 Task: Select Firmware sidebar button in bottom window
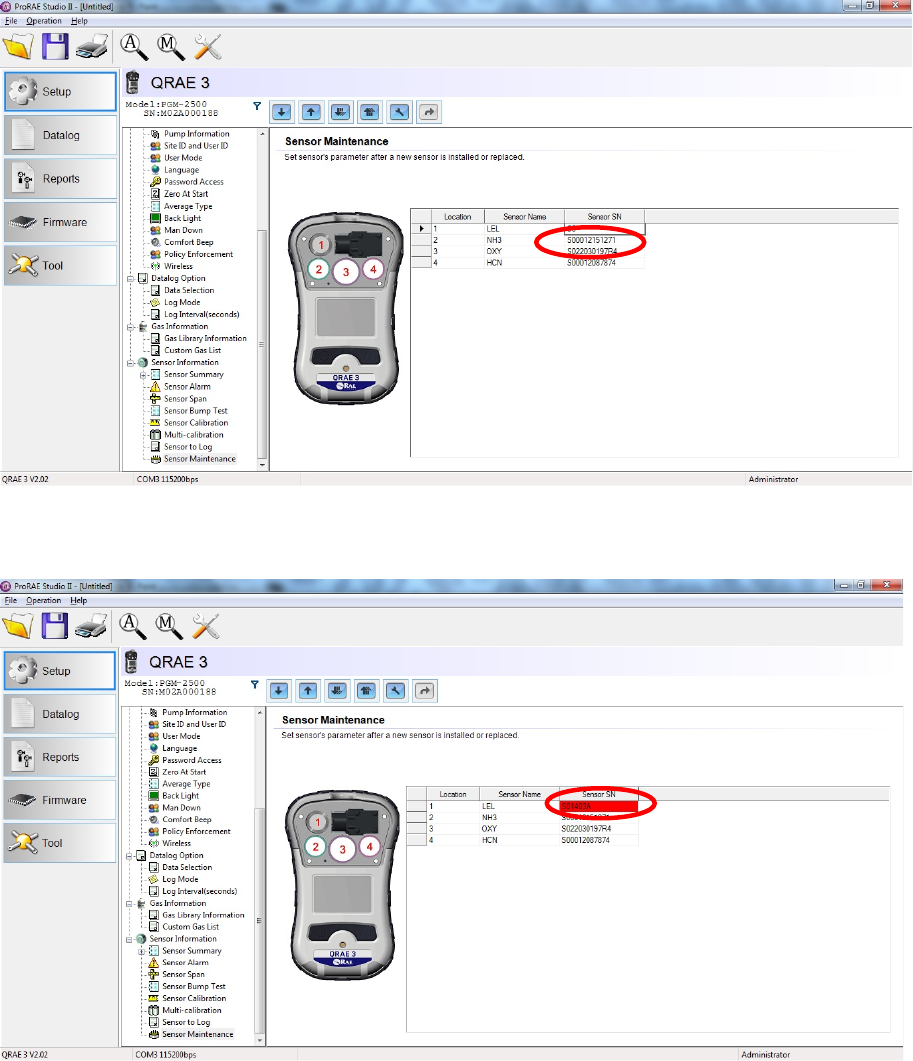tap(60, 800)
